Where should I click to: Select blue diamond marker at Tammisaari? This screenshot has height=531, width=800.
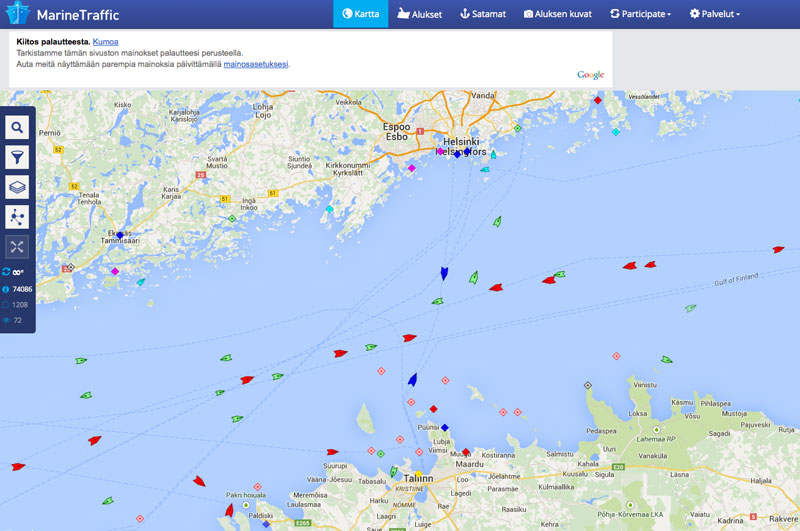pos(120,235)
